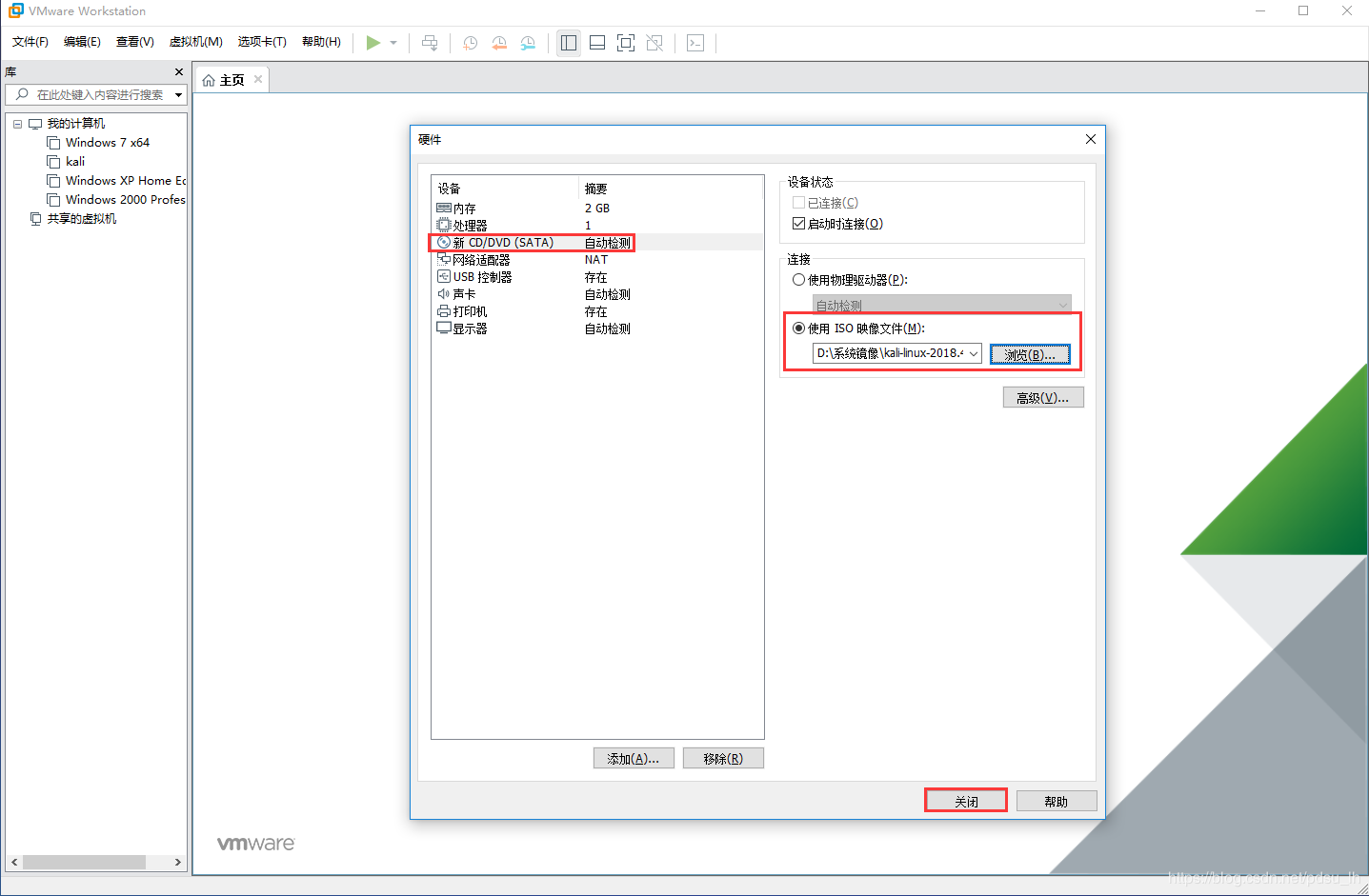Select the 内存 memory device row

597,209
